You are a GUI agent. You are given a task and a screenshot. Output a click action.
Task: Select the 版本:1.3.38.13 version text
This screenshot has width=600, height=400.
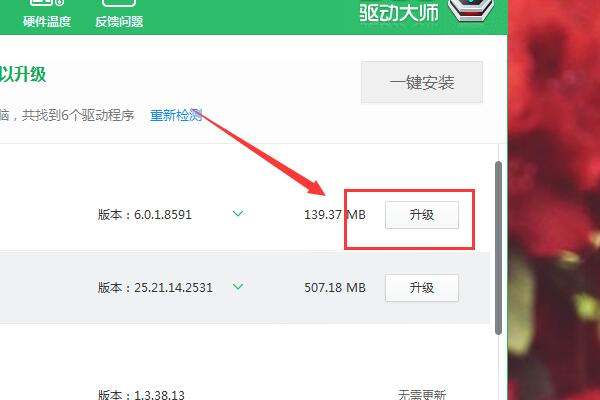141,394
